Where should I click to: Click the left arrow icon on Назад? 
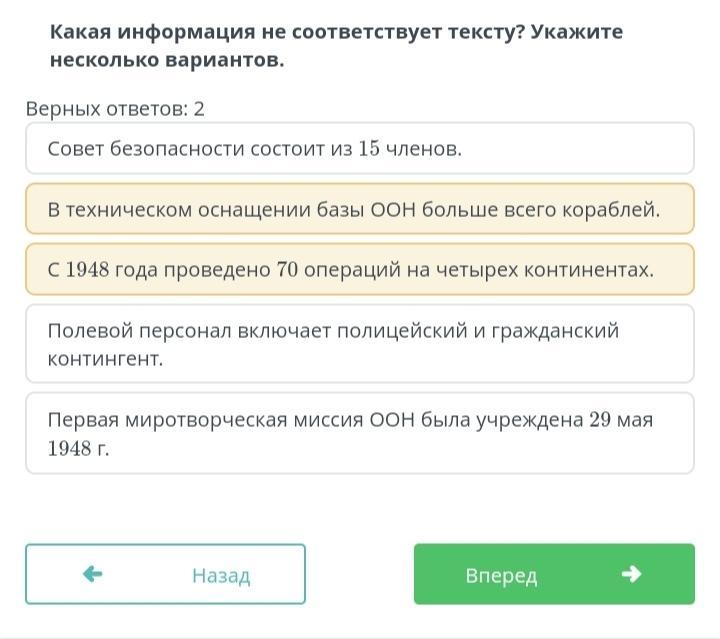pos(93,574)
